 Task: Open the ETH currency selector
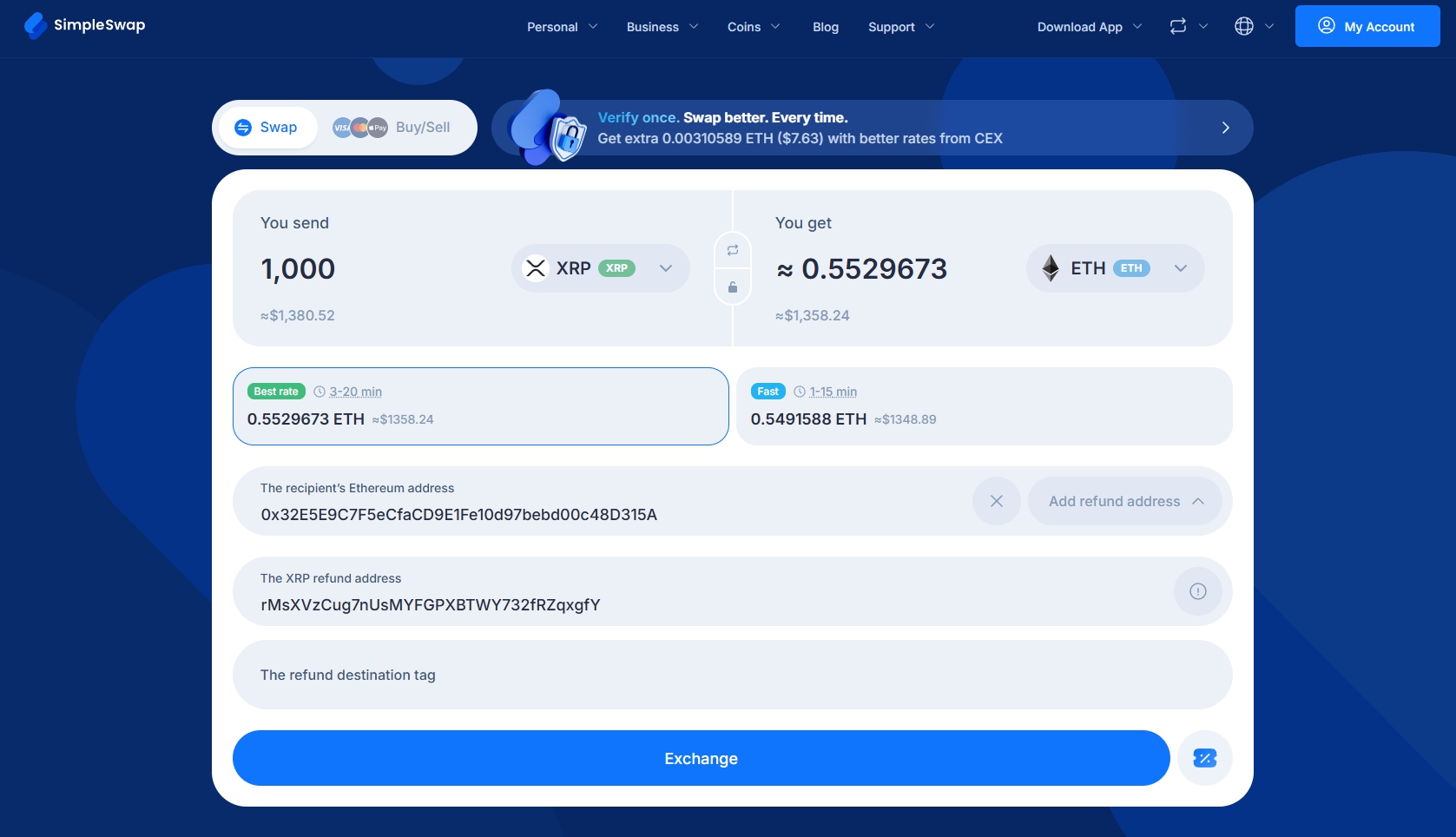1116,268
